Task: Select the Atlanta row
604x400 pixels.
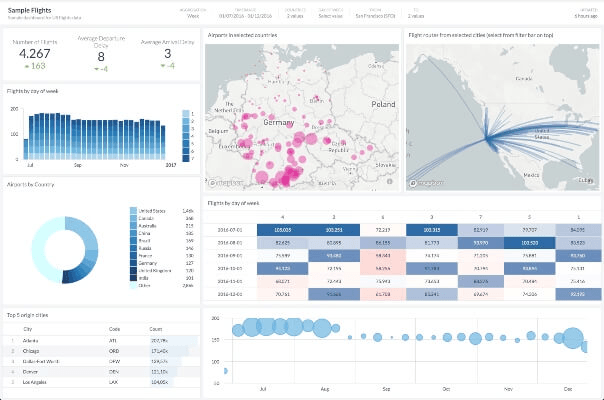Action: click(x=101, y=341)
